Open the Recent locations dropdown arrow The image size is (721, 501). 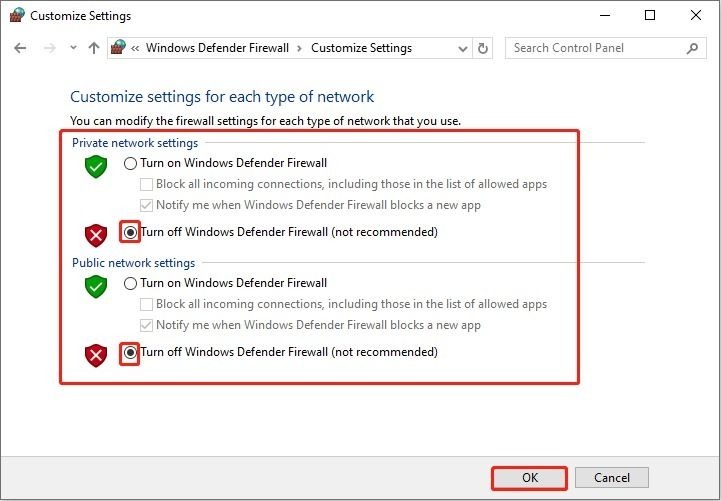click(x=73, y=48)
